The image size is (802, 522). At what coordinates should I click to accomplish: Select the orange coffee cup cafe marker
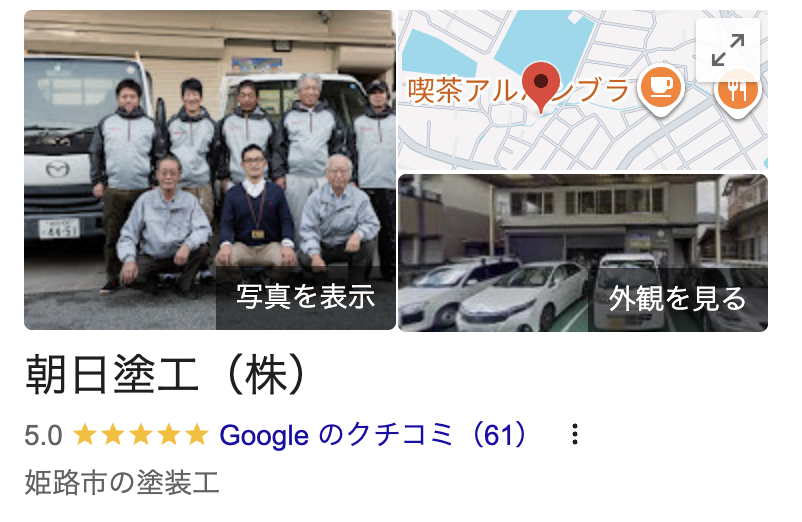pyautogui.click(x=661, y=90)
